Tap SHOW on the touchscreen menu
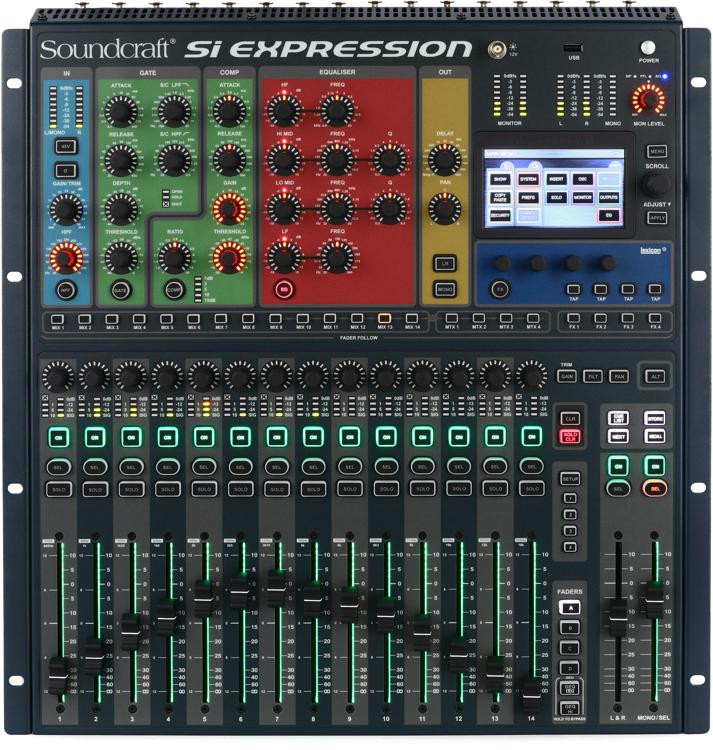 (x=500, y=179)
